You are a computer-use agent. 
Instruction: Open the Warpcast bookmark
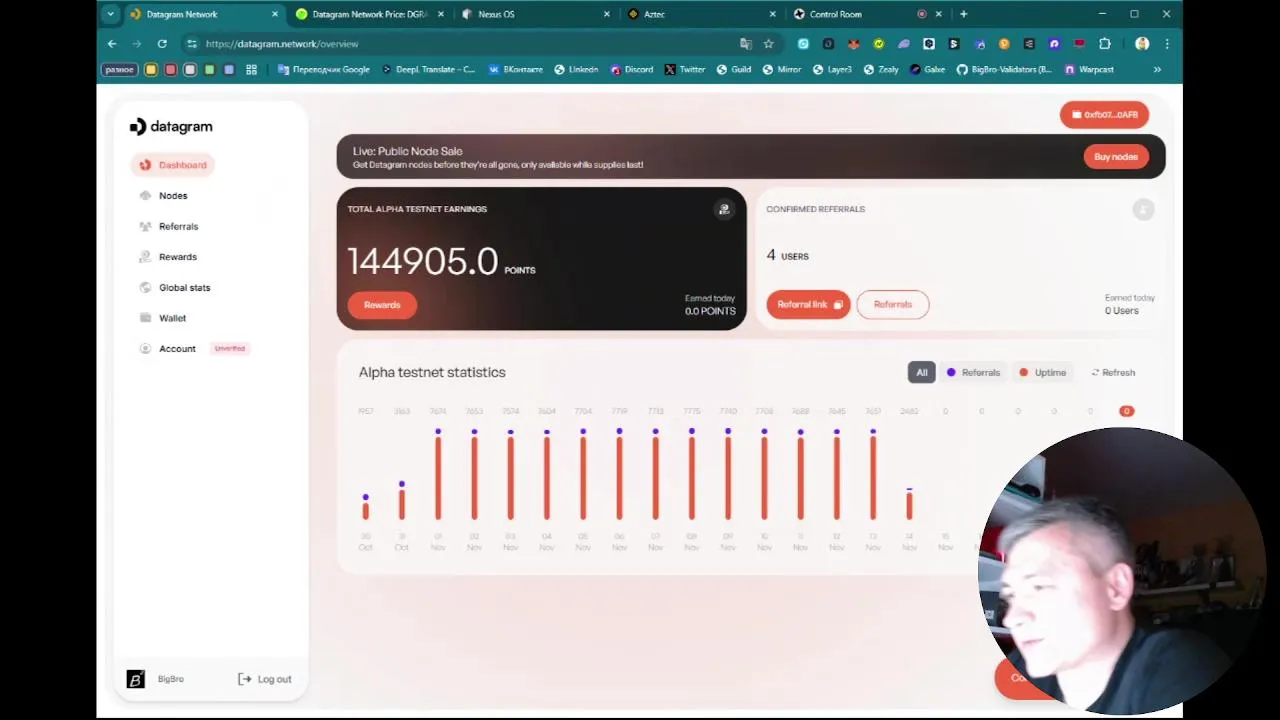[1089, 70]
